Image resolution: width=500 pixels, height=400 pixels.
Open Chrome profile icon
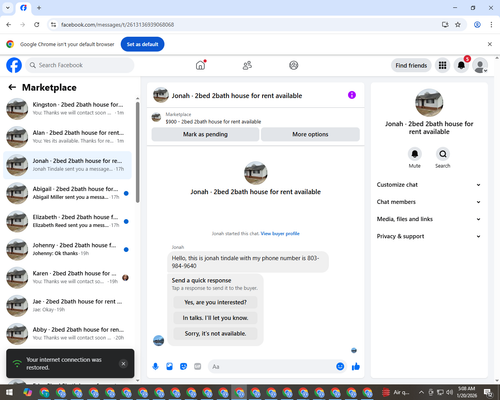(477, 25)
